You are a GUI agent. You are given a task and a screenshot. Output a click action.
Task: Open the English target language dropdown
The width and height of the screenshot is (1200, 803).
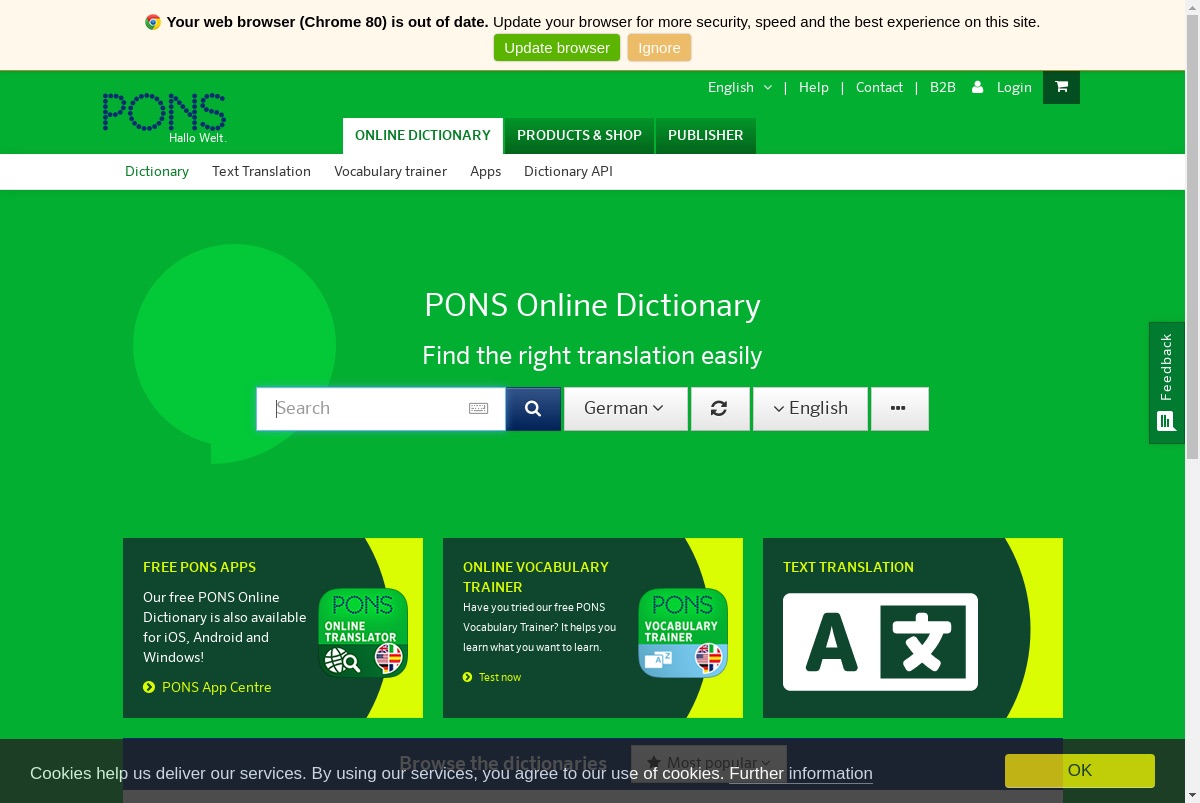pos(810,409)
